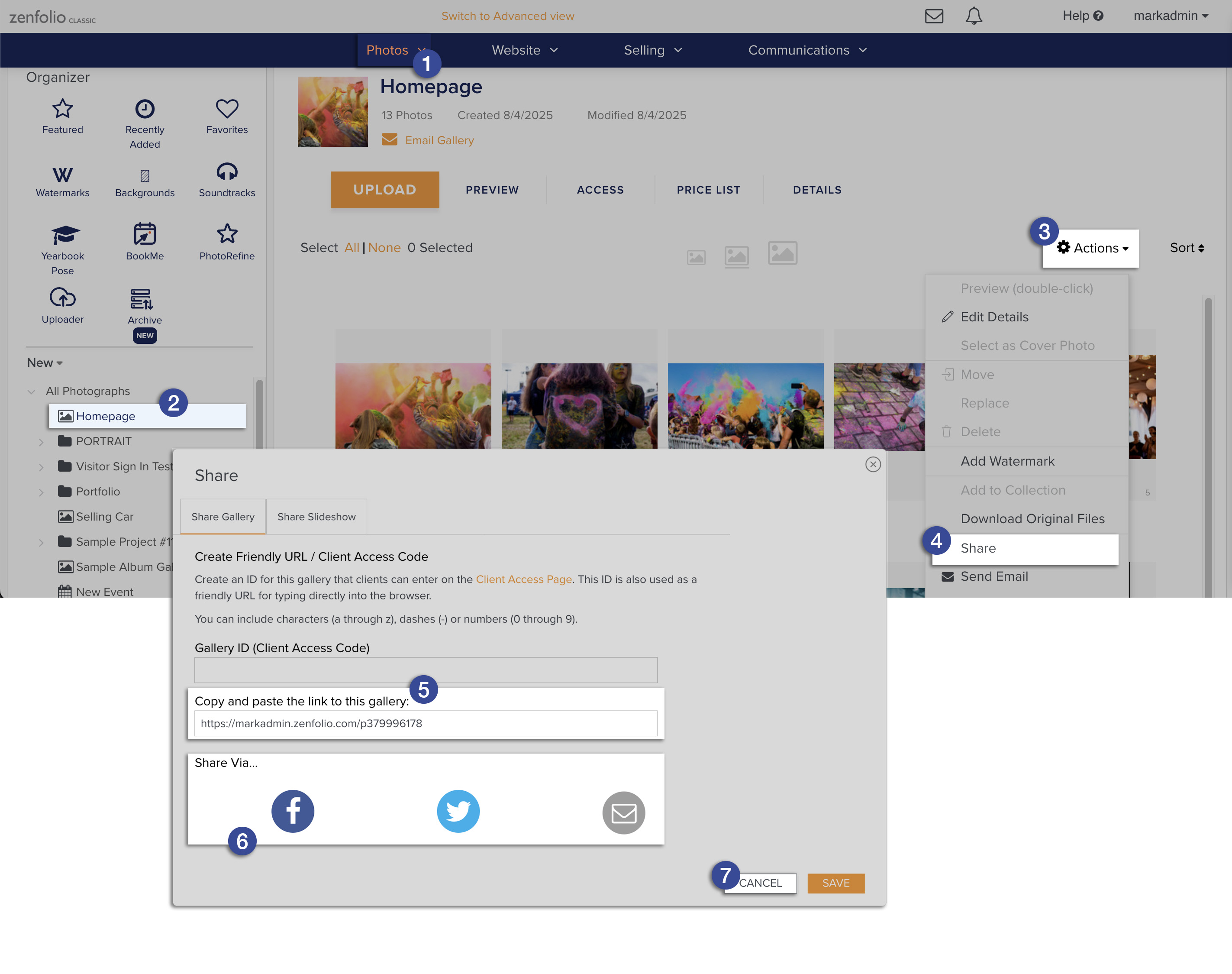The image size is (1232, 974).
Task: Open the Selling menu
Action: tap(653, 50)
